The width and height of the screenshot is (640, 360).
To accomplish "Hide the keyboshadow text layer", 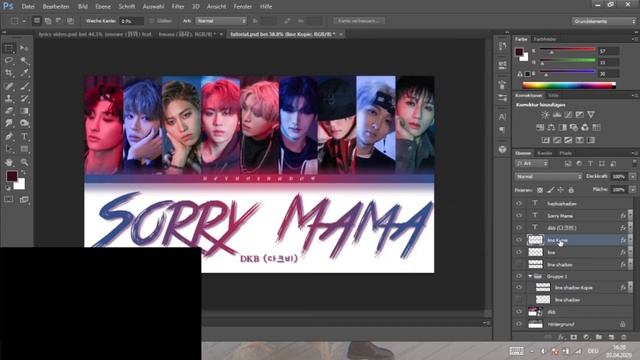I will (519, 203).
